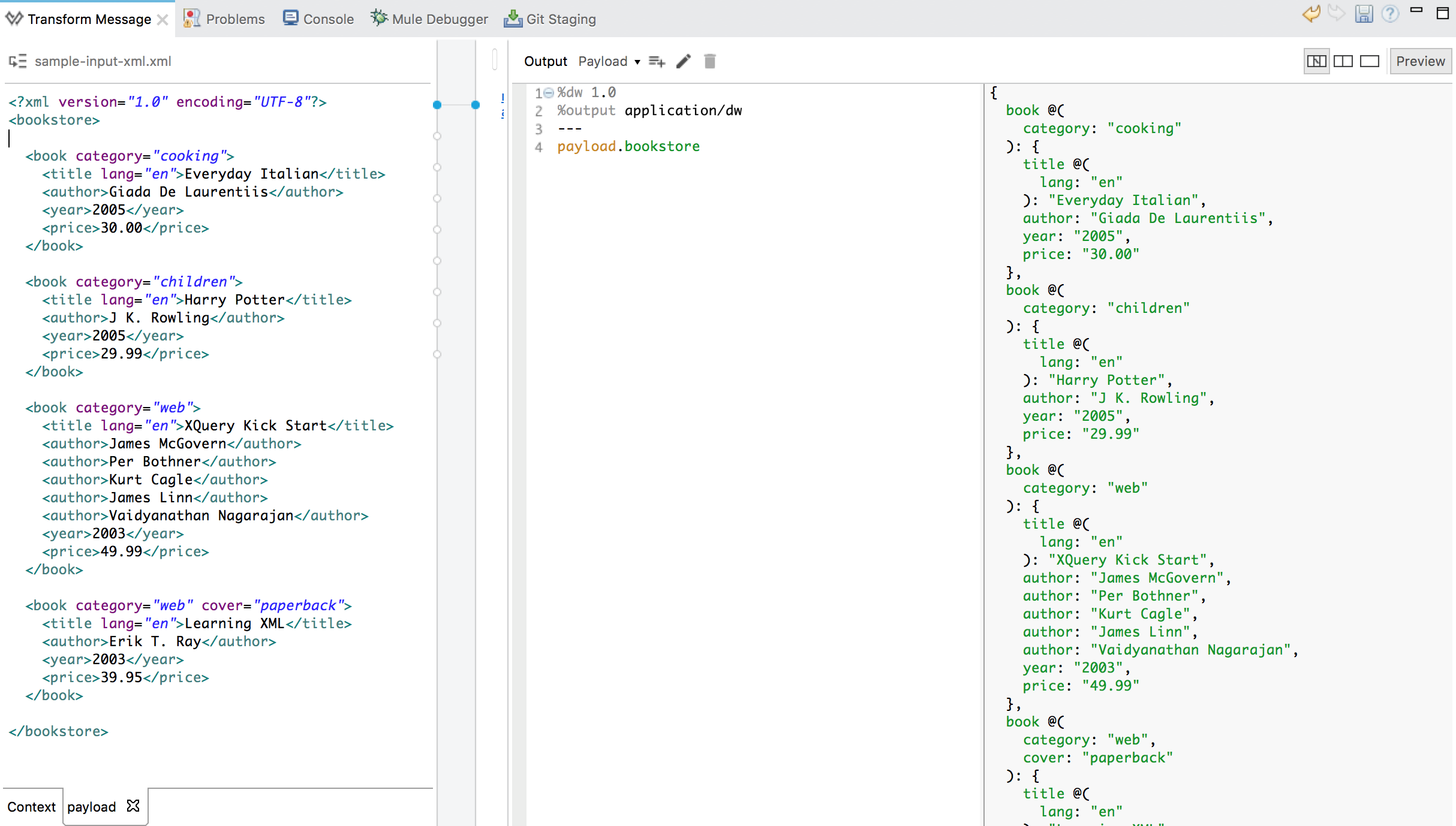Click the orange undo arrow icon

point(1311,14)
